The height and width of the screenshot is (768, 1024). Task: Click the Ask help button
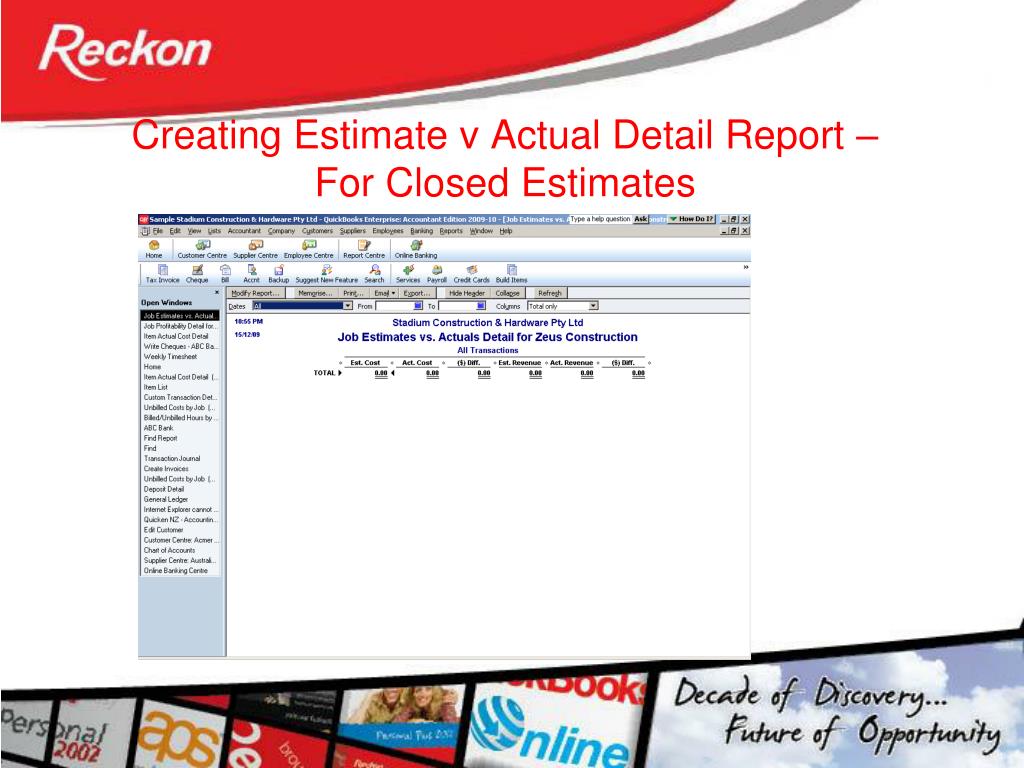[641, 219]
